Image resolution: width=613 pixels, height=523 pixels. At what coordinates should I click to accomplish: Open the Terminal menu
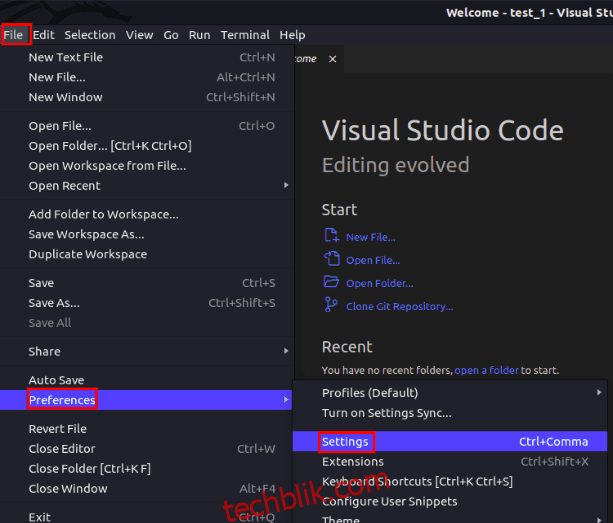(x=245, y=35)
